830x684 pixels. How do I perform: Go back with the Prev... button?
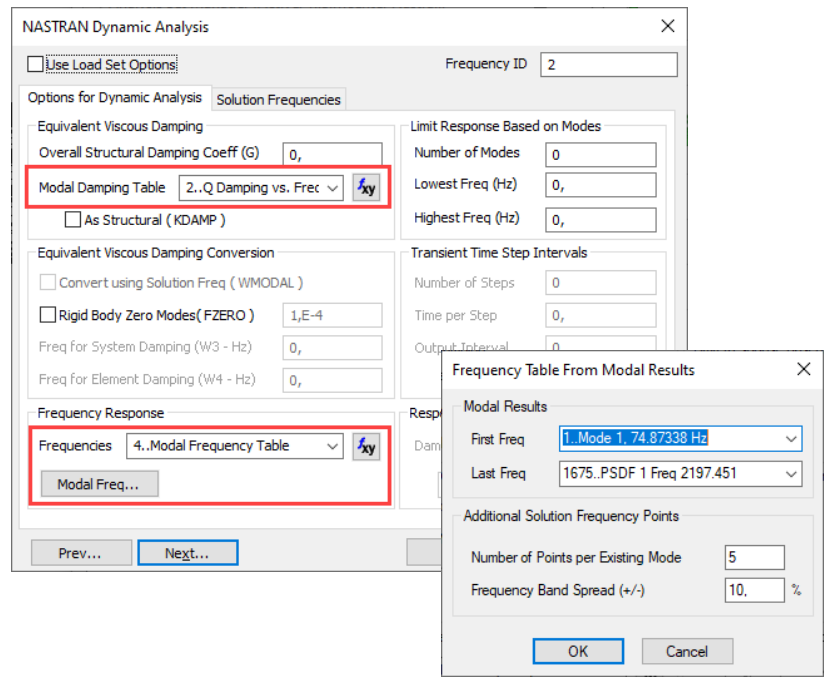(81, 553)
